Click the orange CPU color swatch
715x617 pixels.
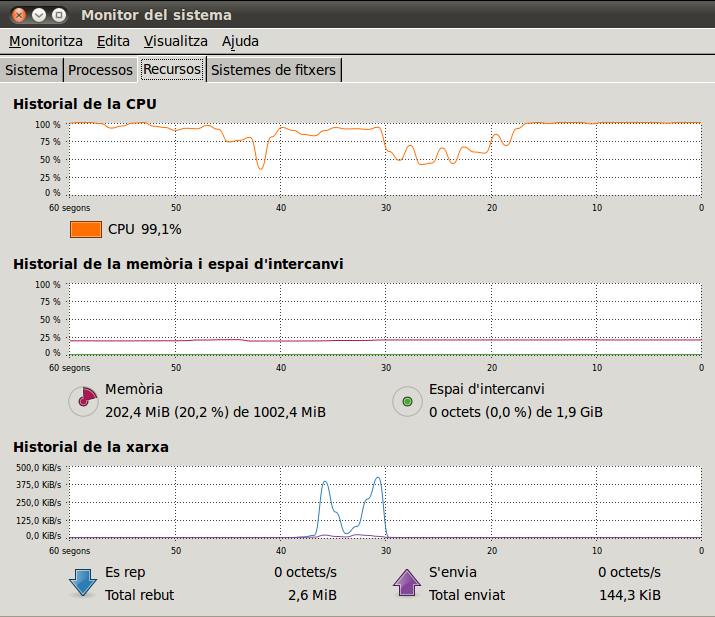click(x=86, y=229)
